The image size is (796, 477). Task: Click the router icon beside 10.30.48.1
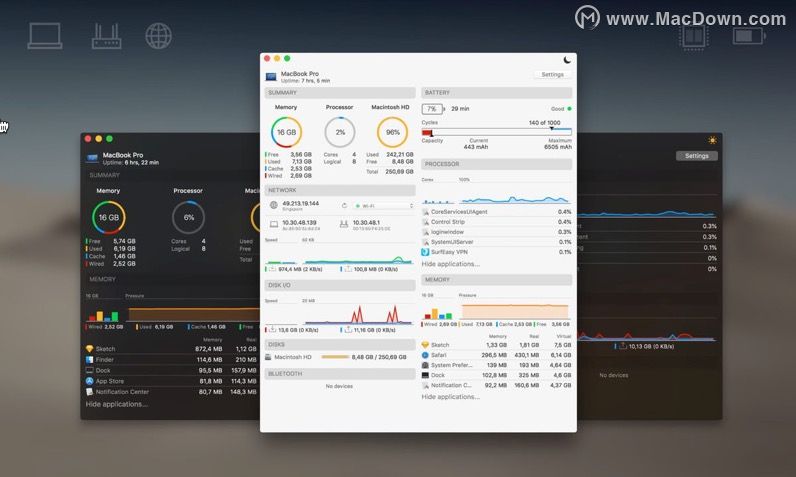pos(344,224)
